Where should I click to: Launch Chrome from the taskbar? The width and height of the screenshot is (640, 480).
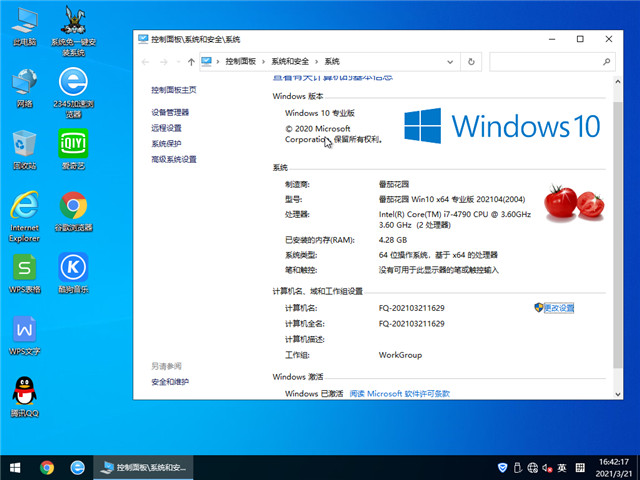47,467
